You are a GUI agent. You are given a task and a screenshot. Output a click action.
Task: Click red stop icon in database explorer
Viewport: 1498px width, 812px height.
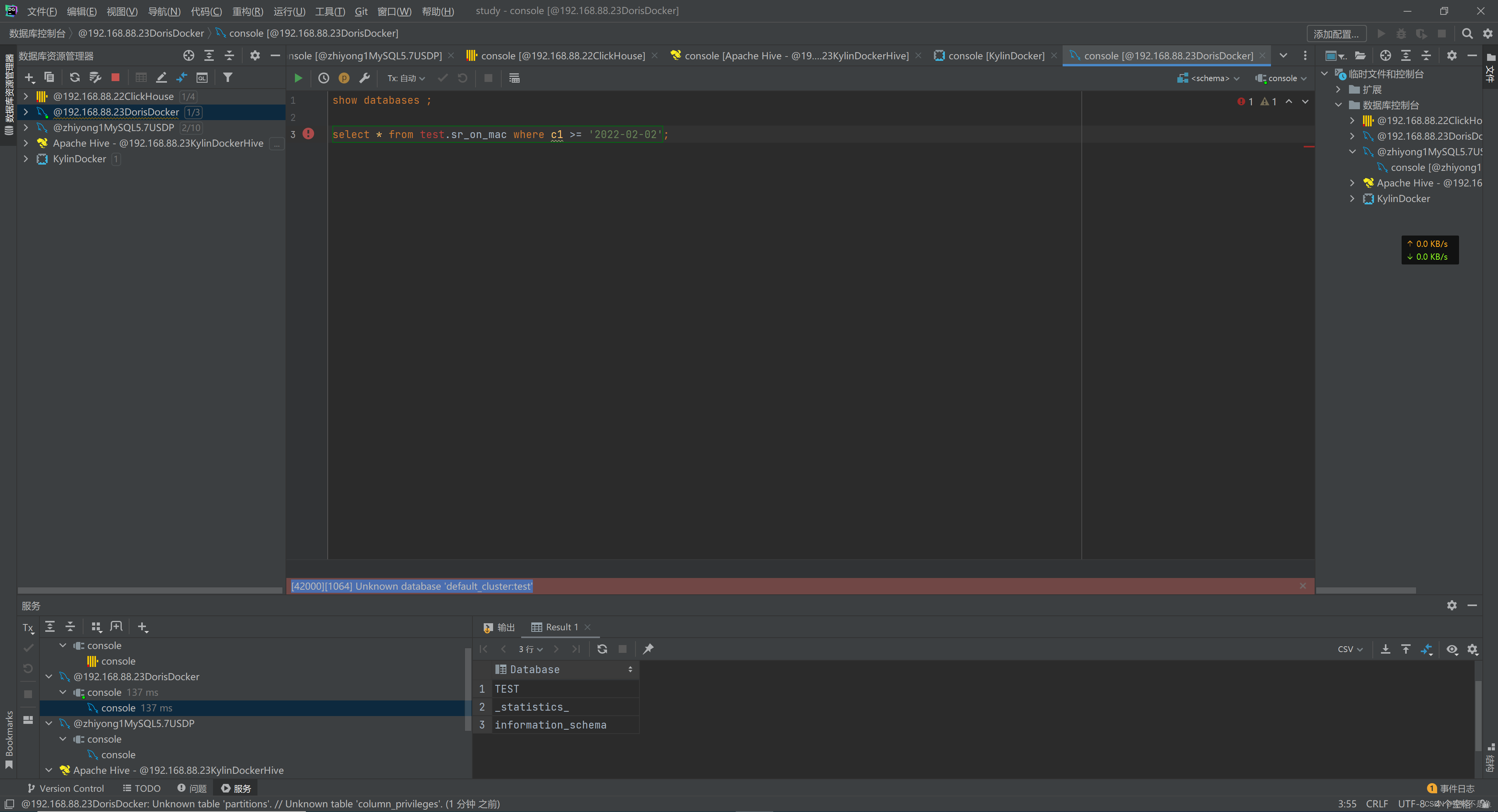click(x=115, y=77)
